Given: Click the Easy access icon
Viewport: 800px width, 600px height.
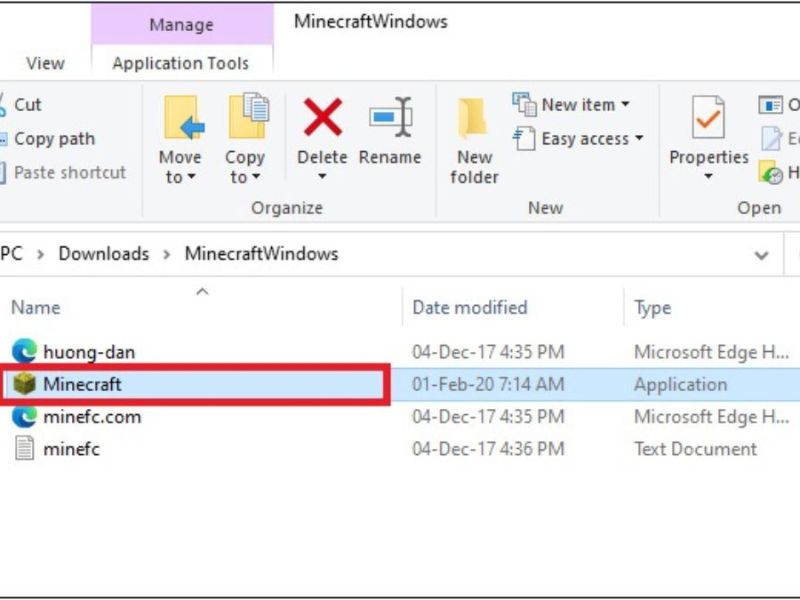Looking at the screenshot, I should (x=524, y=138).
